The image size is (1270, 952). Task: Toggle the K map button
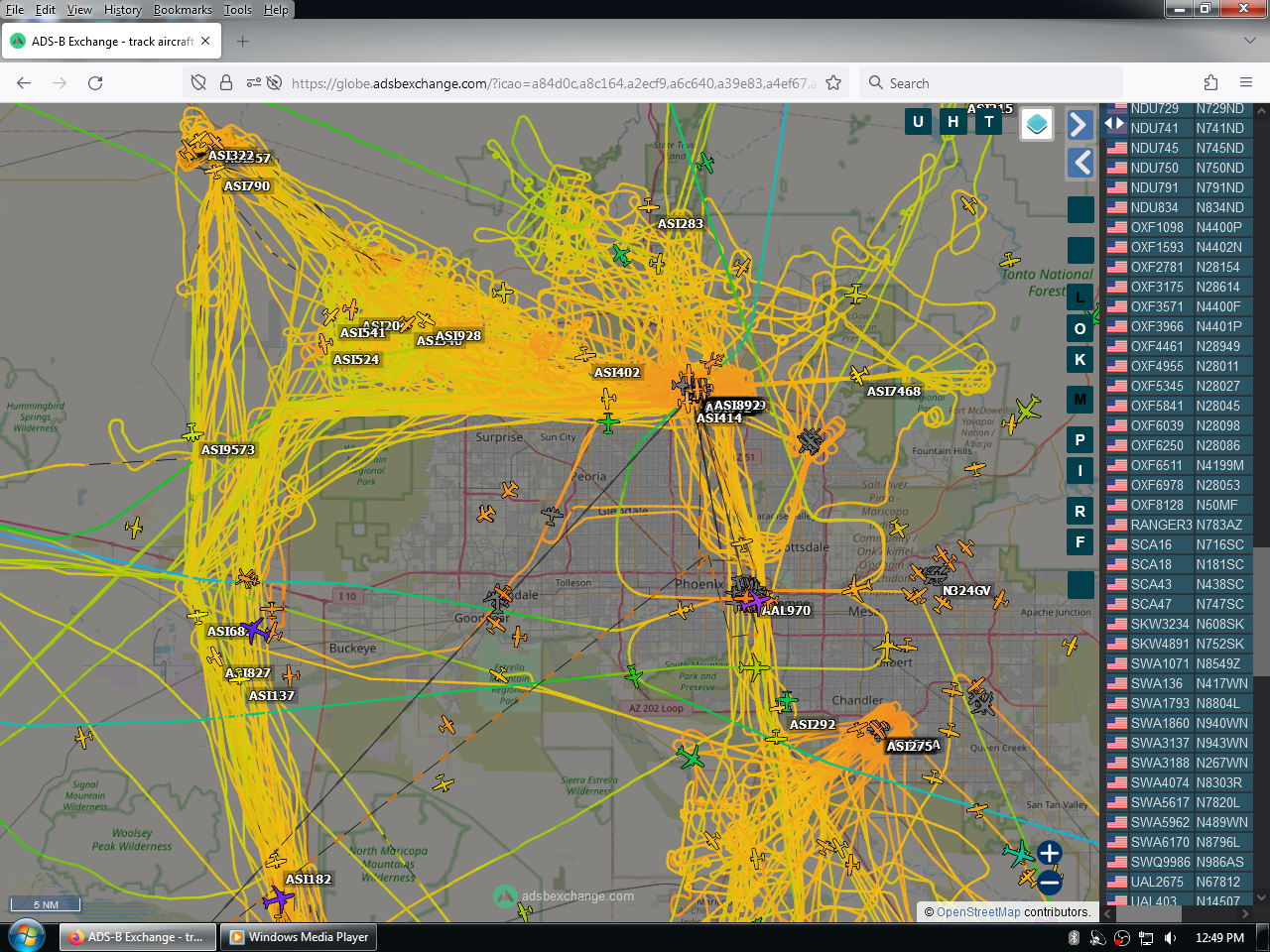(1080, 360)
